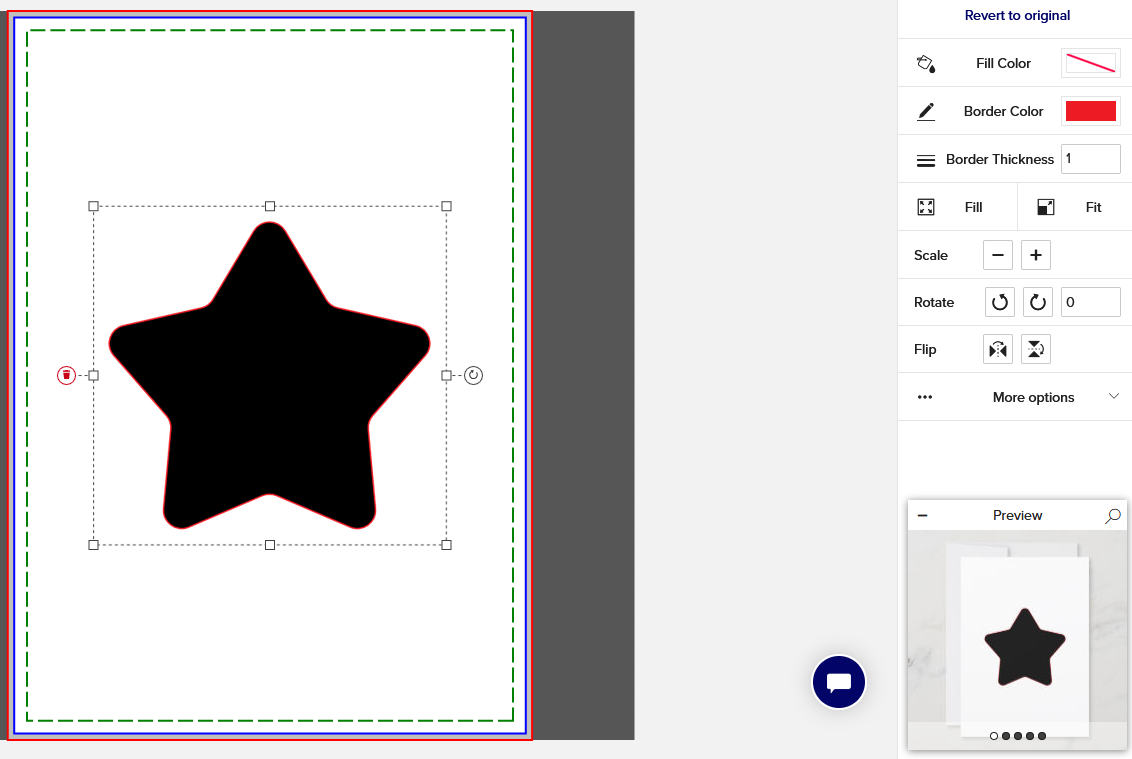Click the bottom-center resize handle
The image size is (1132, 759).
(270, 545)
